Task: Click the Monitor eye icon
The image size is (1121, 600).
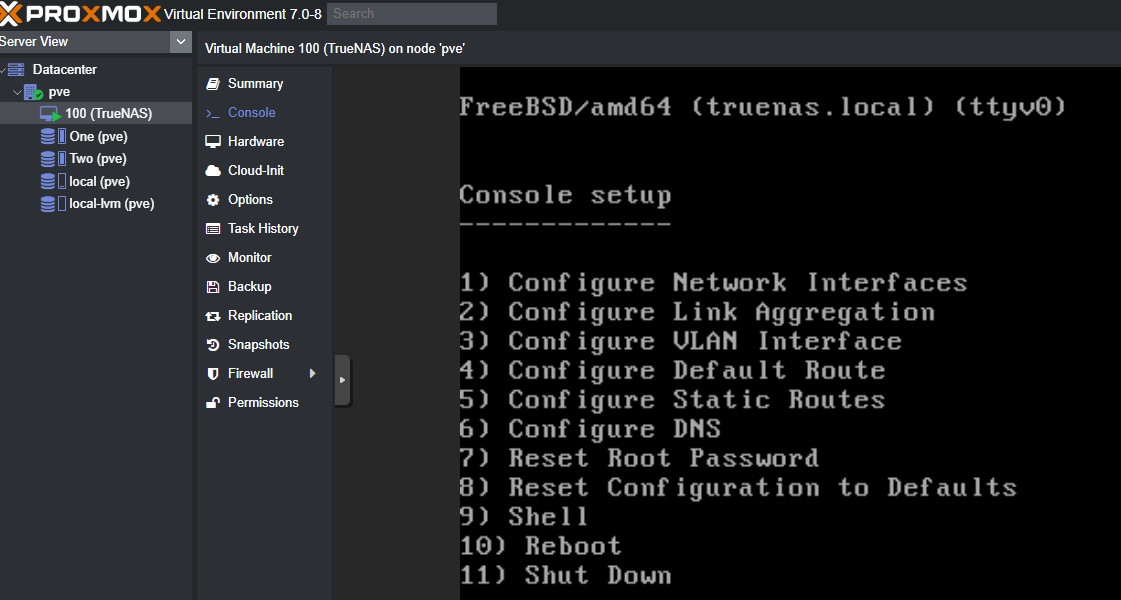Action: tap(212, 258)
